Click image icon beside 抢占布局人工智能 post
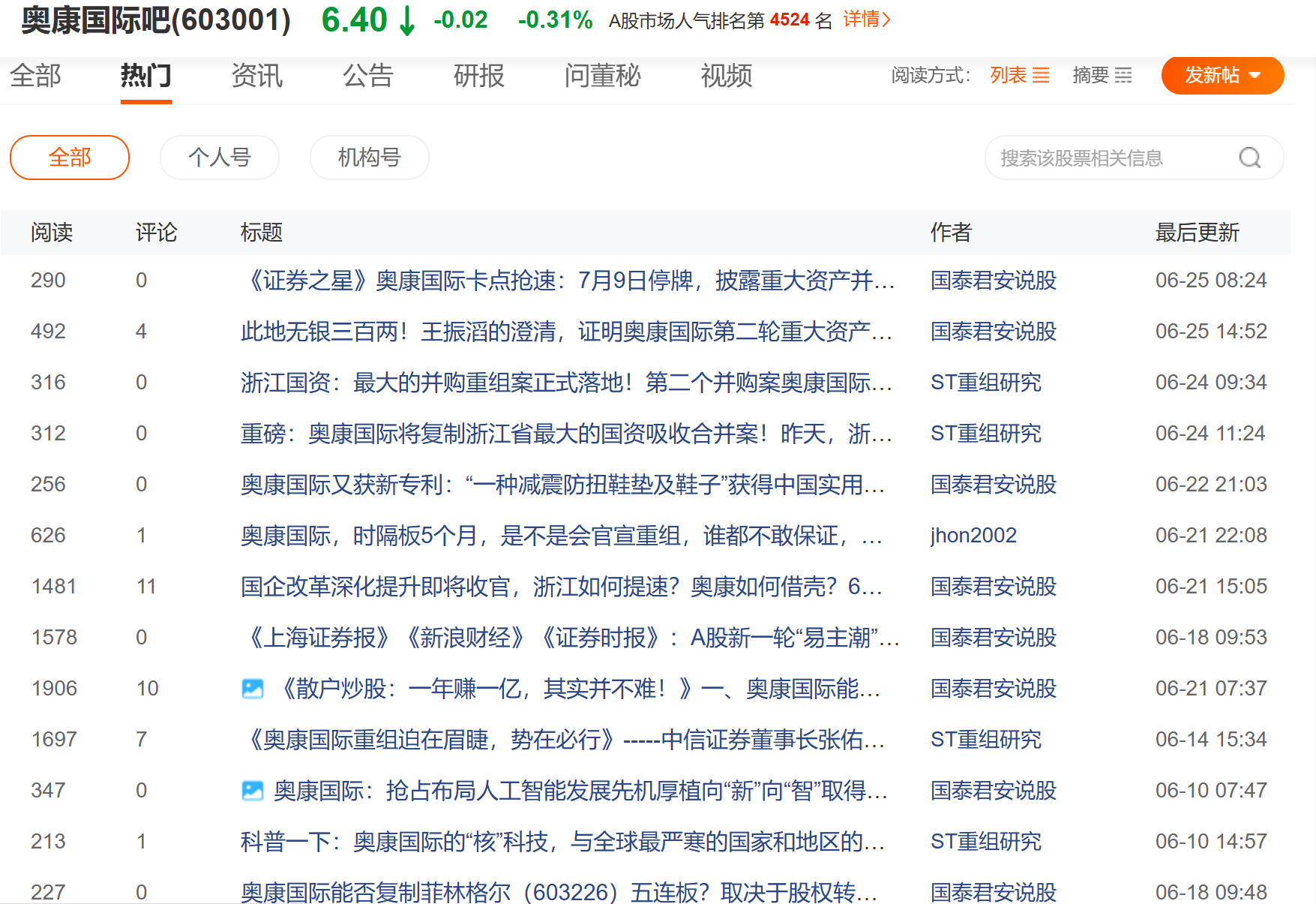1316x904 pixels. tap(253, 791)
